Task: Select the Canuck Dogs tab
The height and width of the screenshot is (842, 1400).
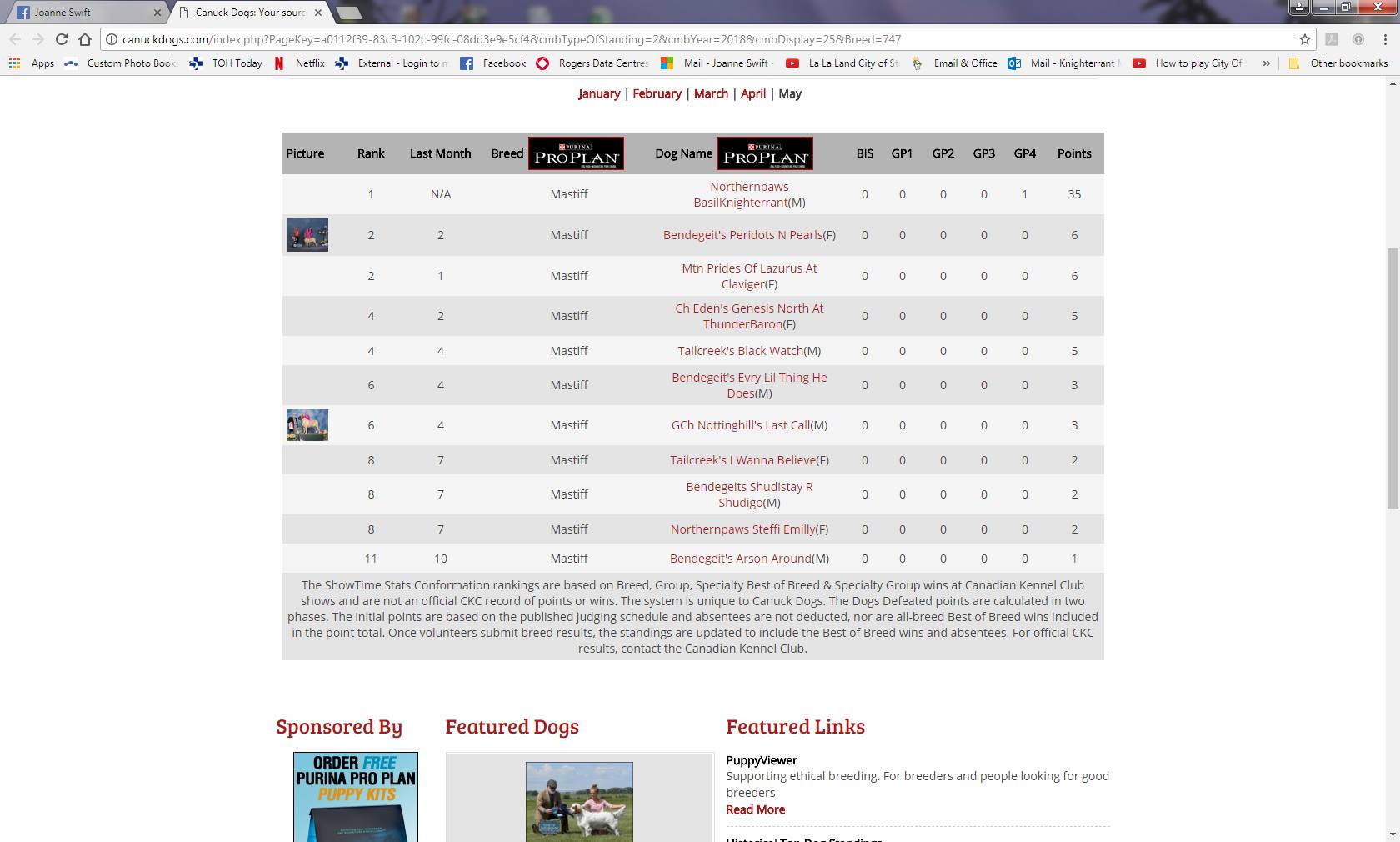Action: click(250, 13)
